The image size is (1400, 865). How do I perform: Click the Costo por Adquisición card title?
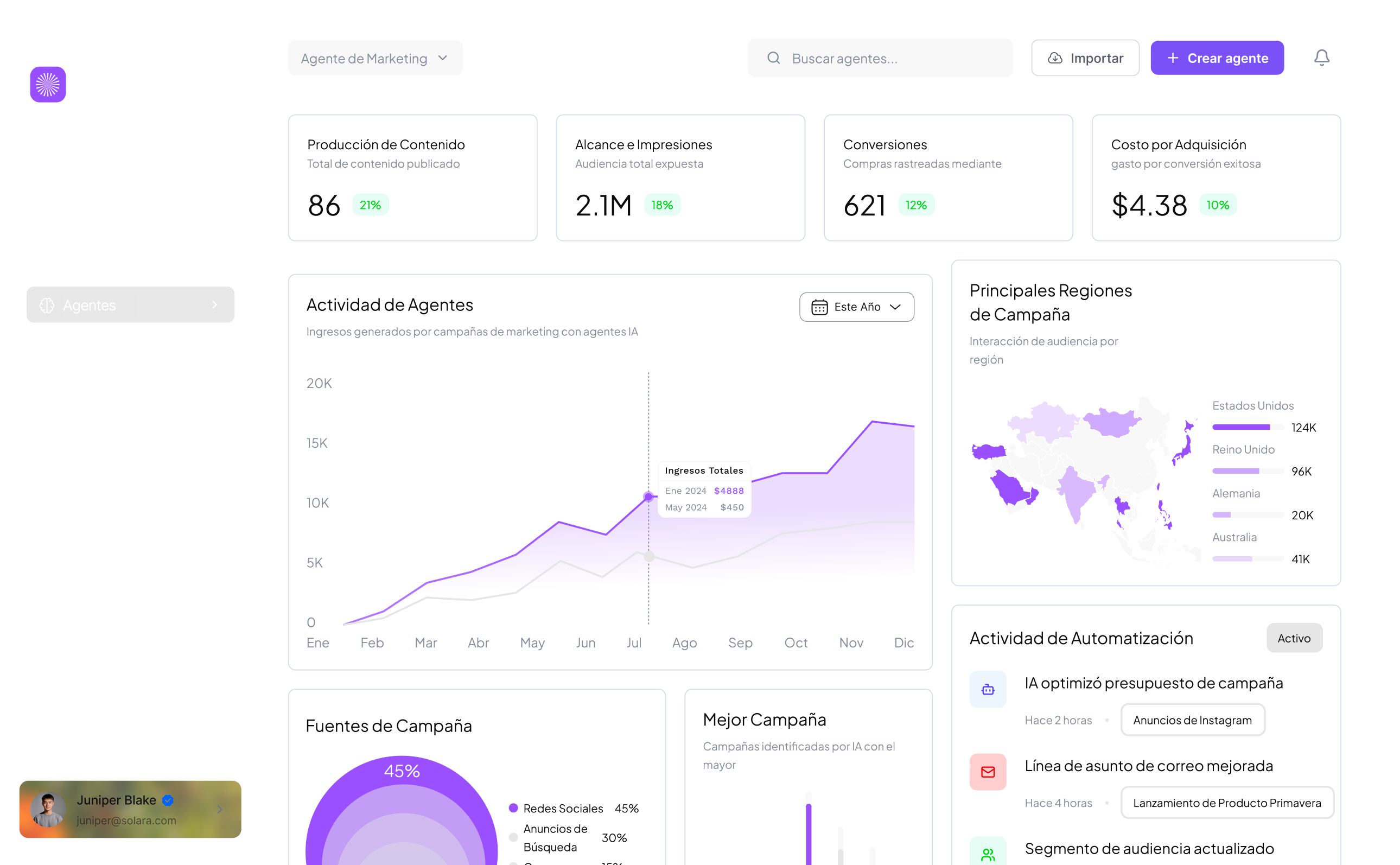pyautogui.click(x=1179, y=145)
